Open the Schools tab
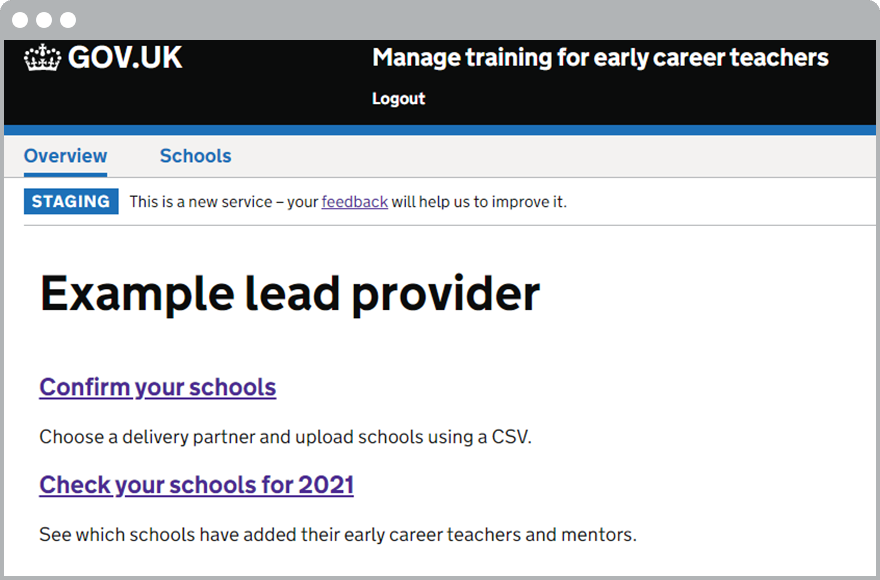This screenshot has height=580, width=880. 195,156
